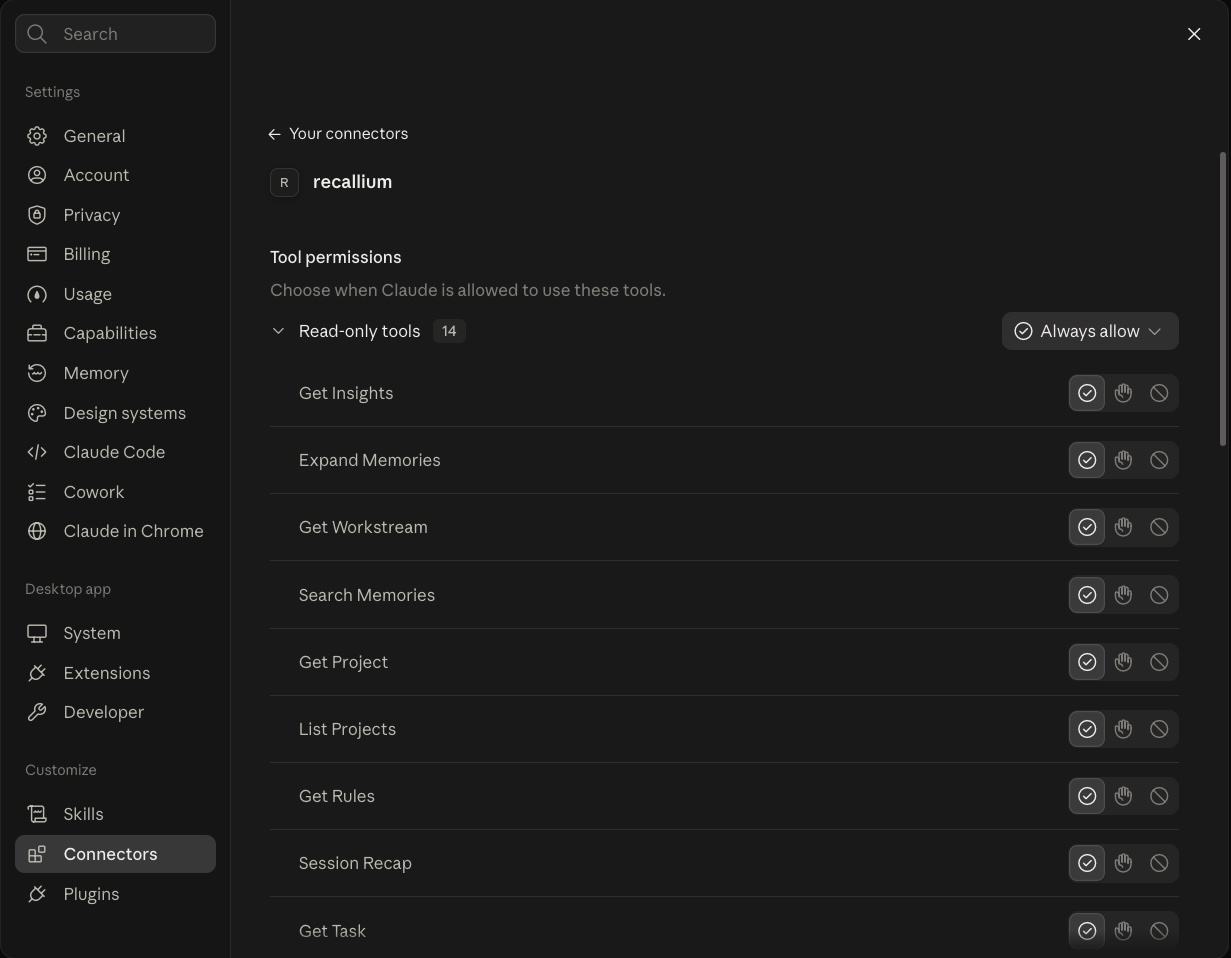This screenshot has height=958, width=1231.
Task: Set Get Project to needs approval
Action: tap(1123, 662)
